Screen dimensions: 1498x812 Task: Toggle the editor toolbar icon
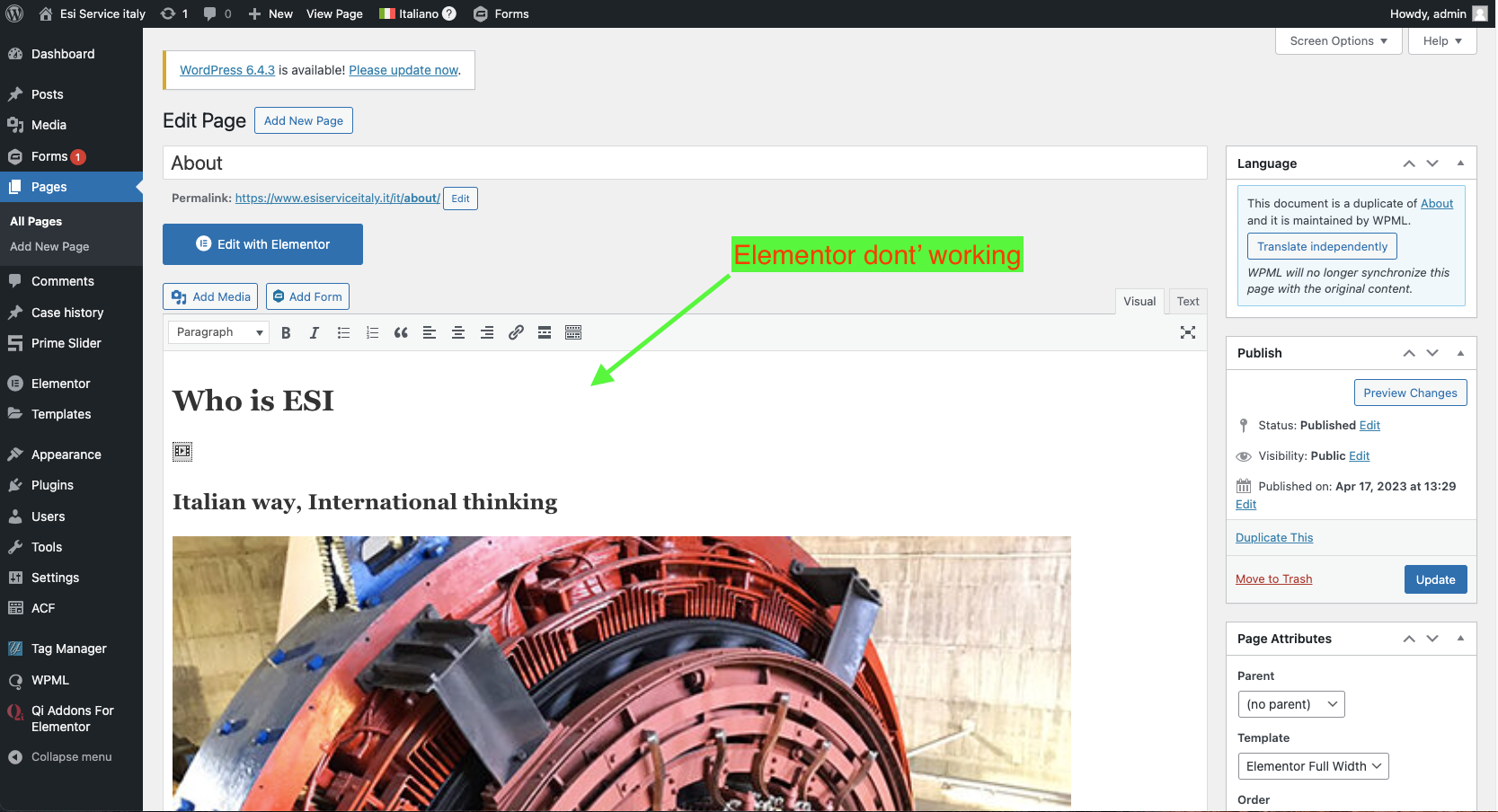573,332
